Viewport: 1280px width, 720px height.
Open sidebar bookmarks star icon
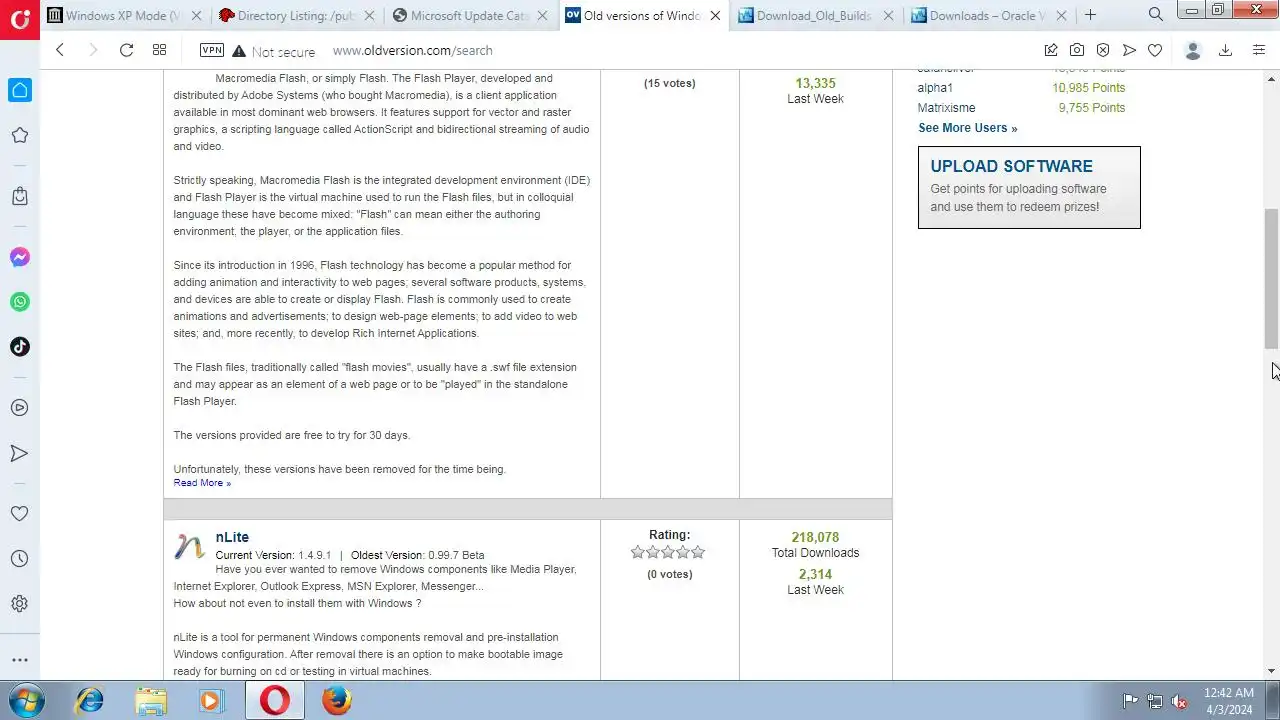tap(19, 136)
